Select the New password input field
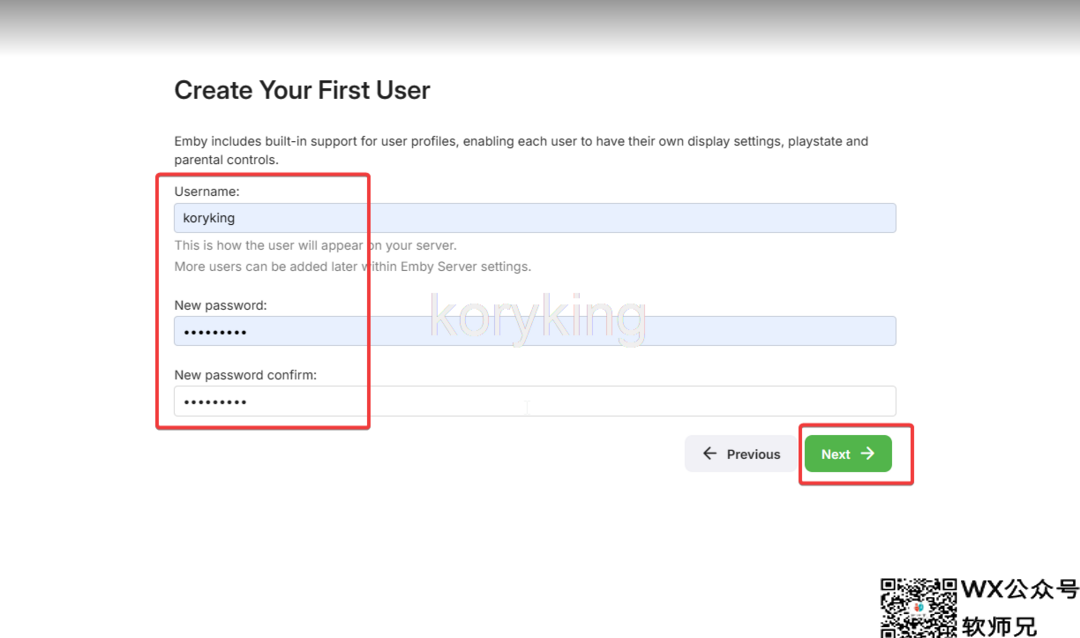This screenshot has height=638, width=1080. point(534,331)
